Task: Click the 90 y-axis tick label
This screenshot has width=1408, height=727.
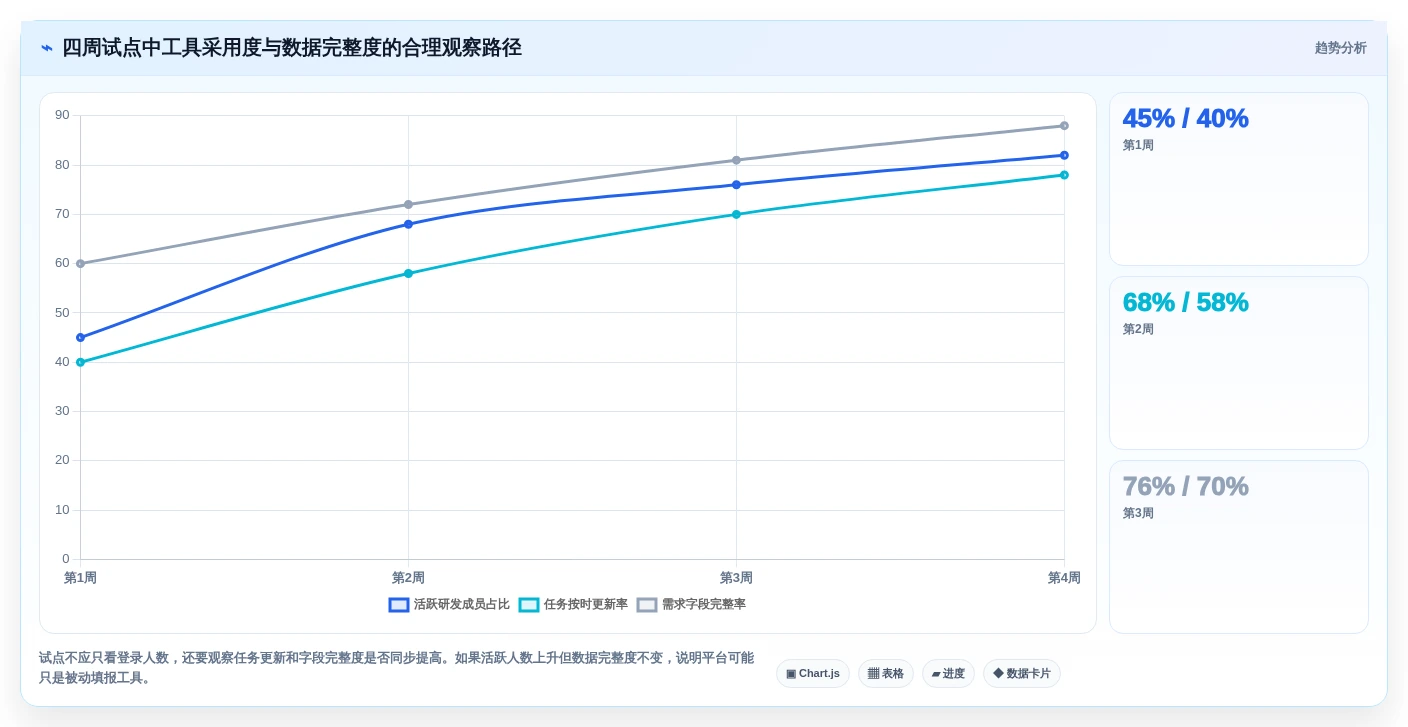Action: pyautogui.click(x=62, y=115)
